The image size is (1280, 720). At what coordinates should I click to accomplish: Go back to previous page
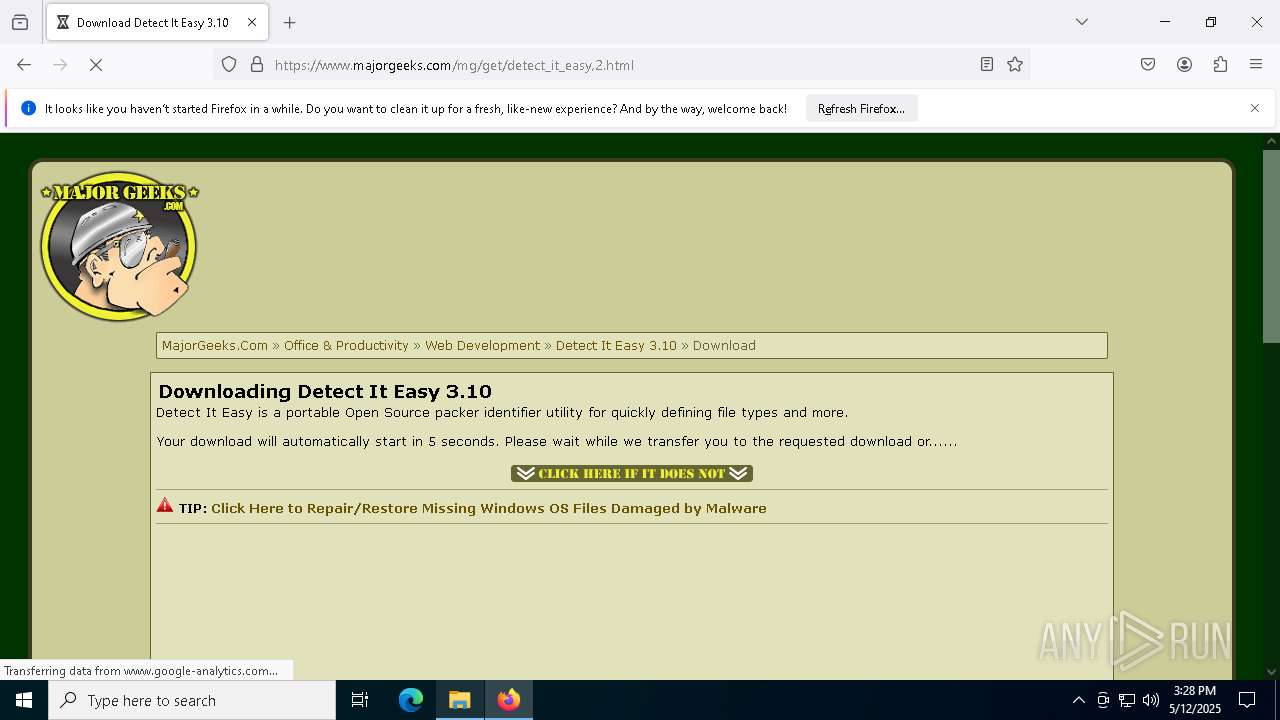pyautogui.click(x=24, y=65)
